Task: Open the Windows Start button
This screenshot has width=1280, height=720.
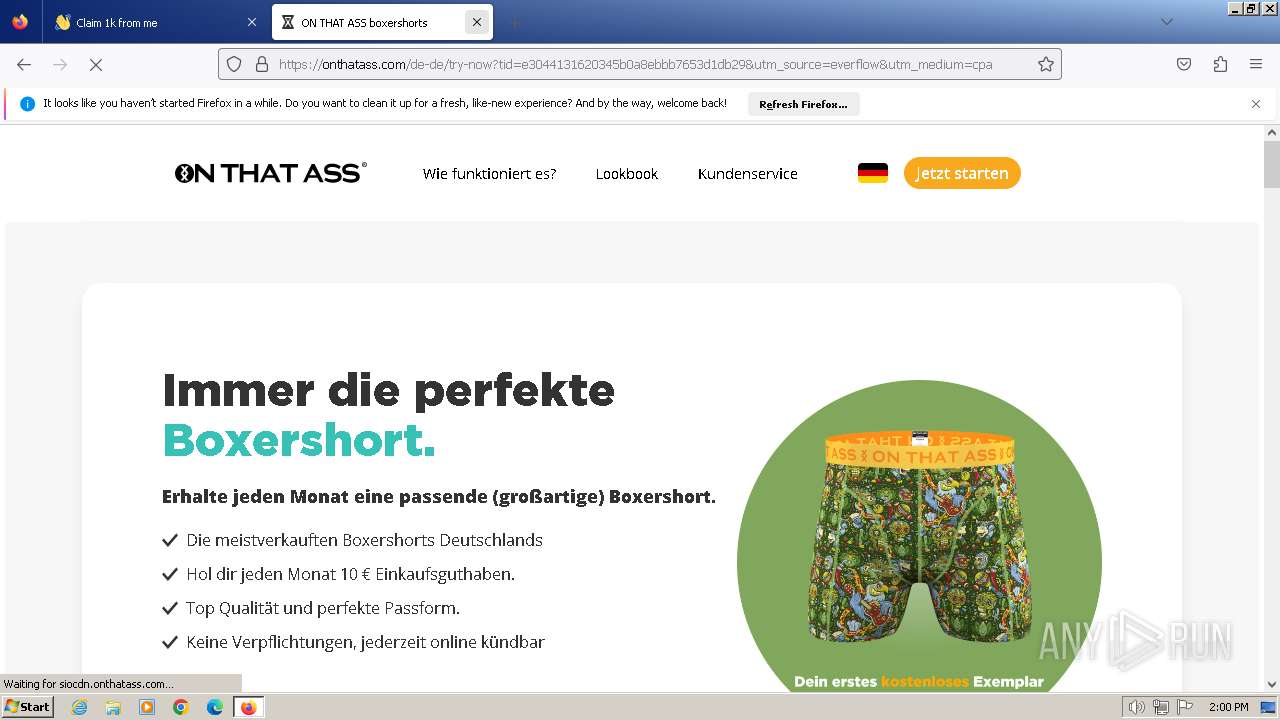Action: (28, 707)
